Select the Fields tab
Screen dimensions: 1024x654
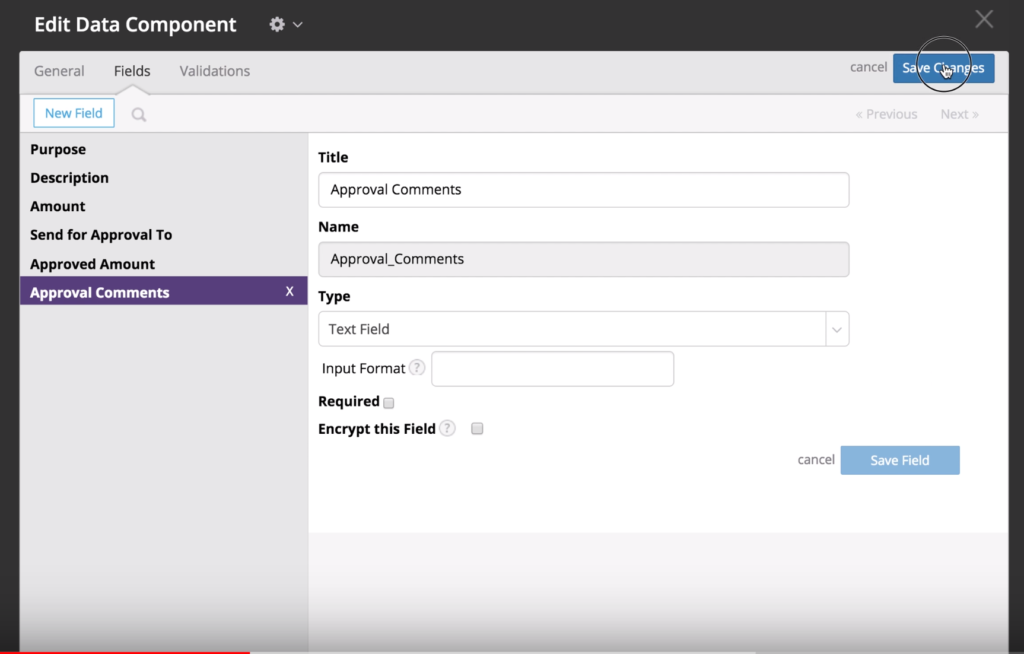click(131, 71)
